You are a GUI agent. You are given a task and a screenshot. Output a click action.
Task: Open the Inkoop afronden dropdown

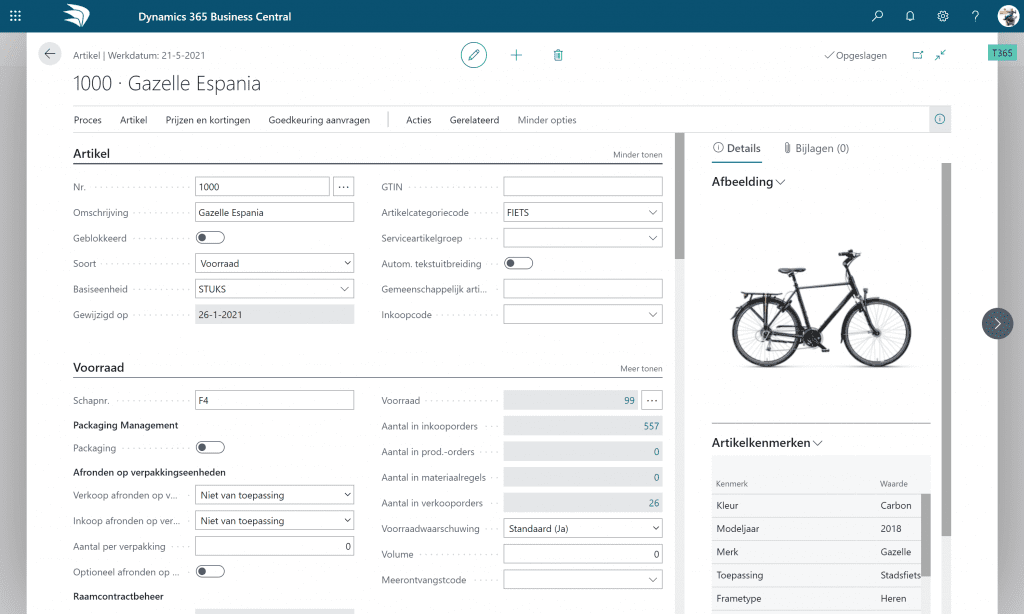tap(274, 521)
